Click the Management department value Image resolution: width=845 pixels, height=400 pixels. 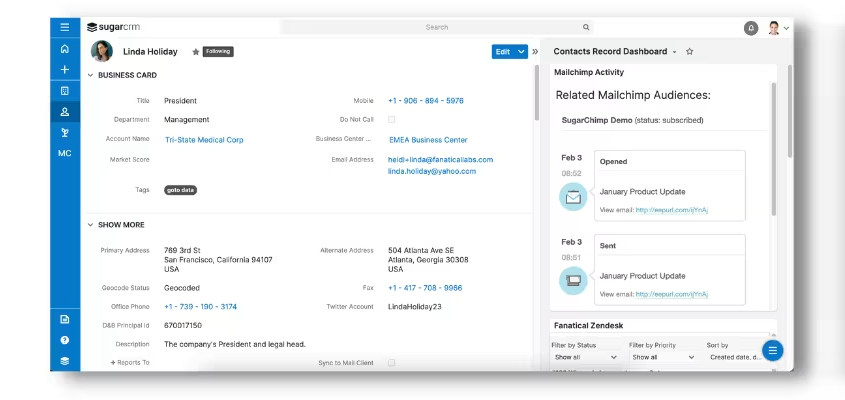pos(186,120)
